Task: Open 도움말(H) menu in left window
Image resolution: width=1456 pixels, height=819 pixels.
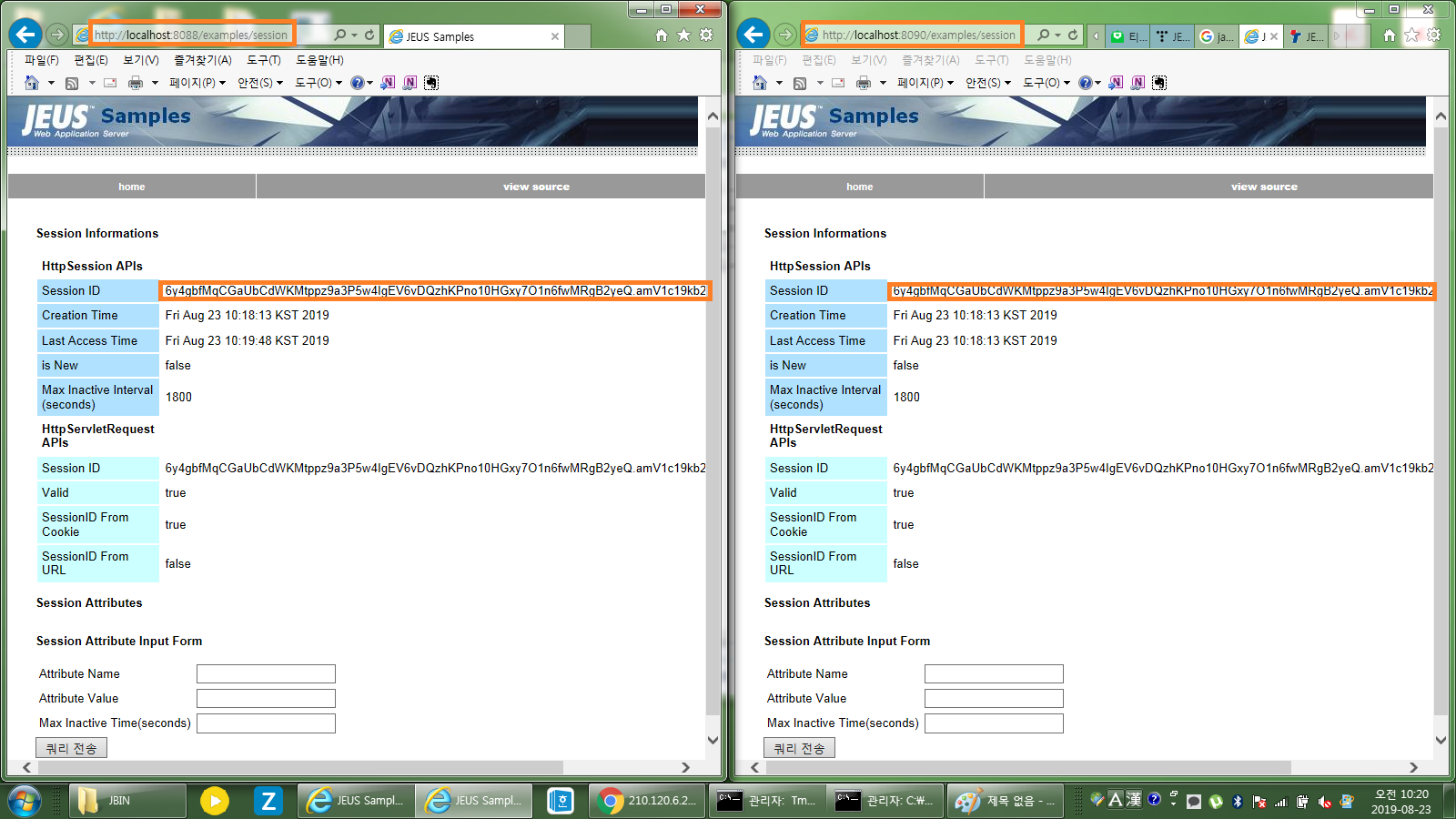Action: pos(319,60)
